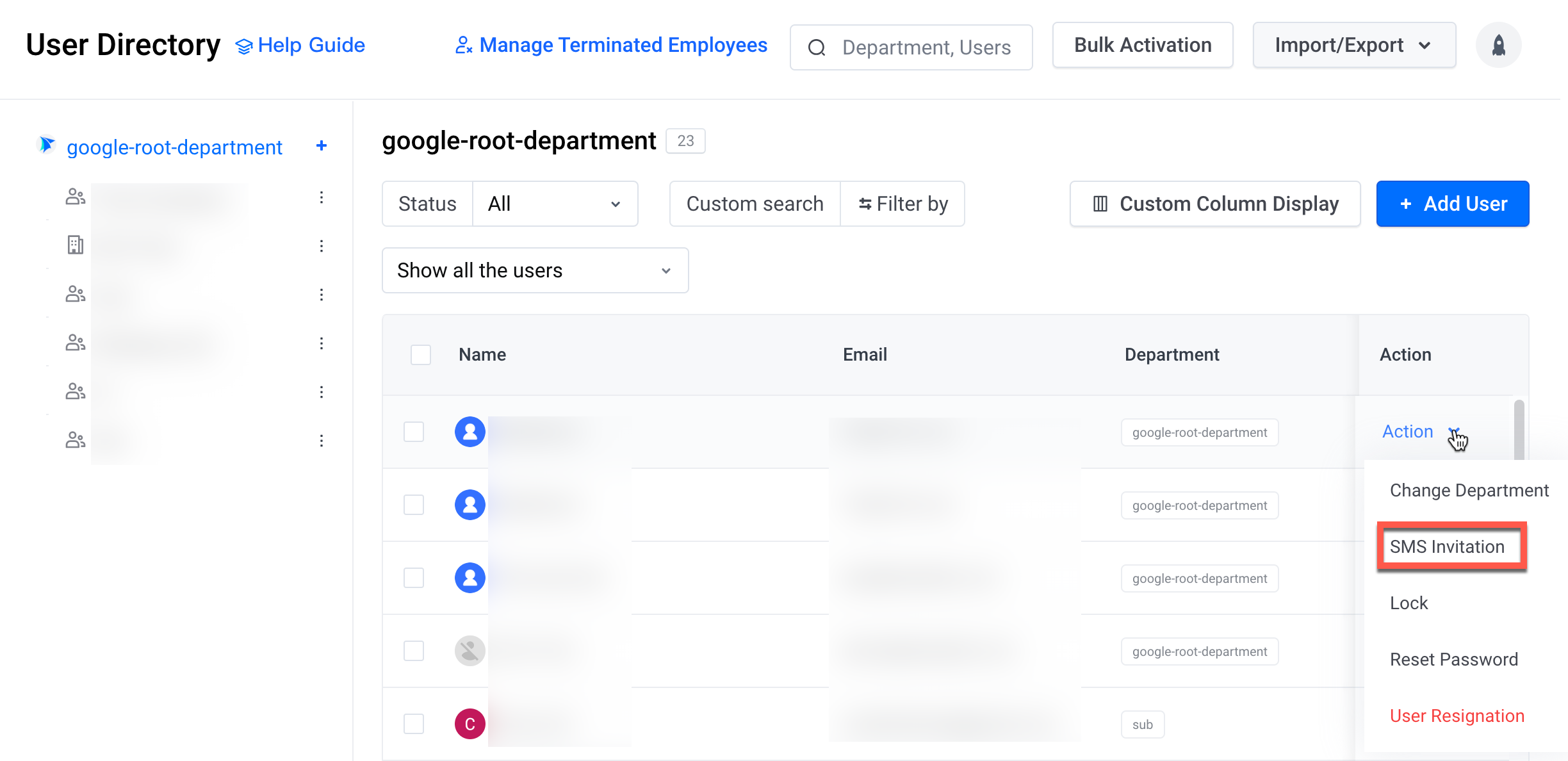
Task: Click the Department, Users search field
Action: point(911,47)
